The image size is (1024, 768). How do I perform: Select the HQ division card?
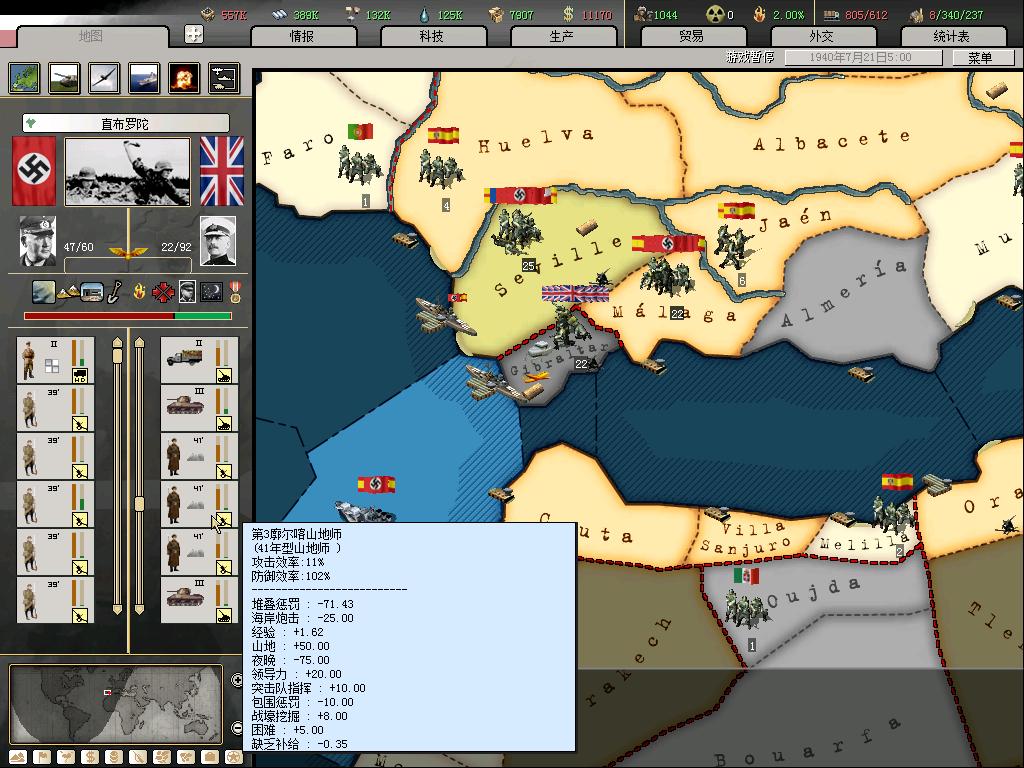56,360
